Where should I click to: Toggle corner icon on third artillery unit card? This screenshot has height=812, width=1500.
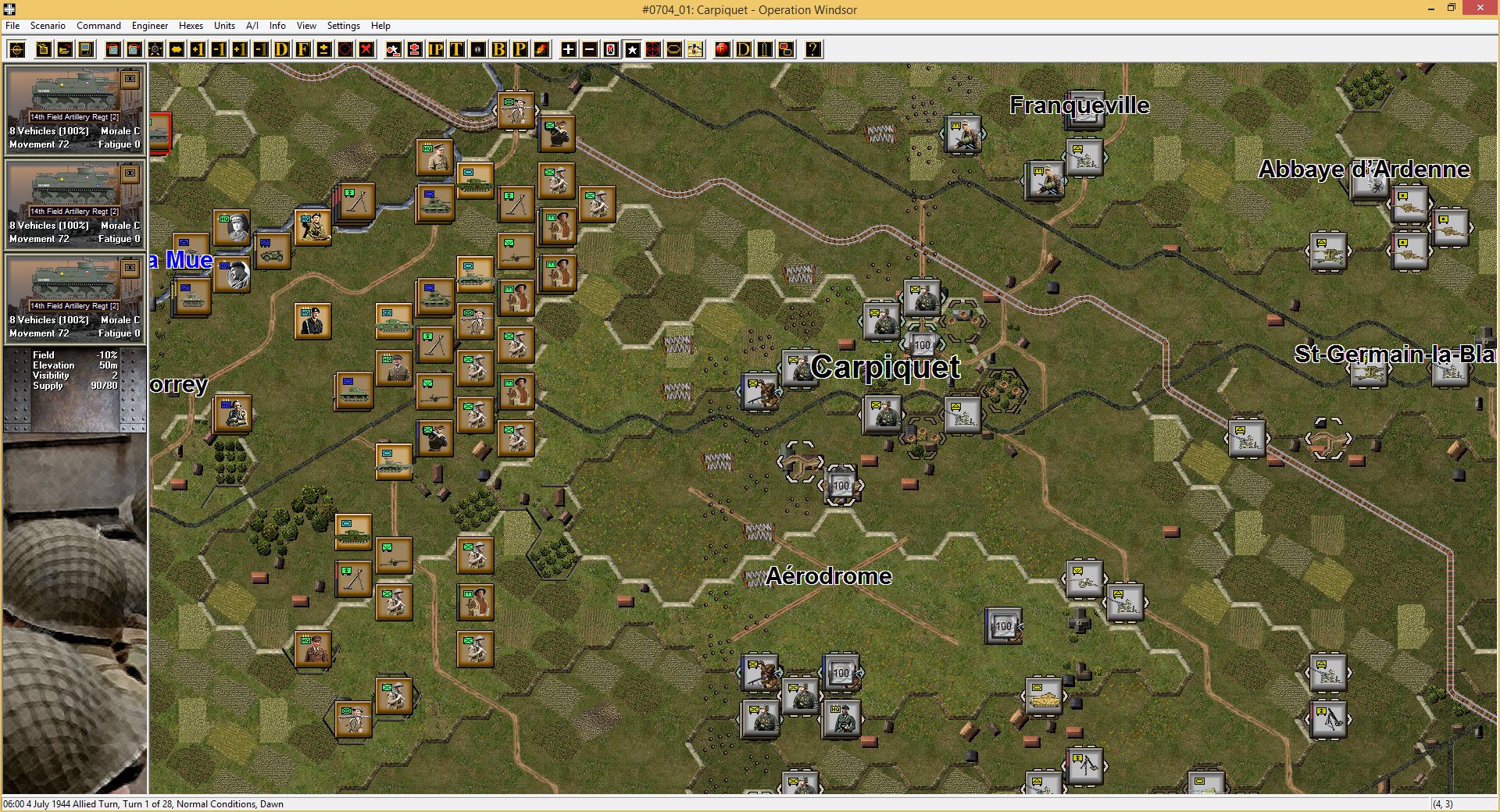click(130, 268)
